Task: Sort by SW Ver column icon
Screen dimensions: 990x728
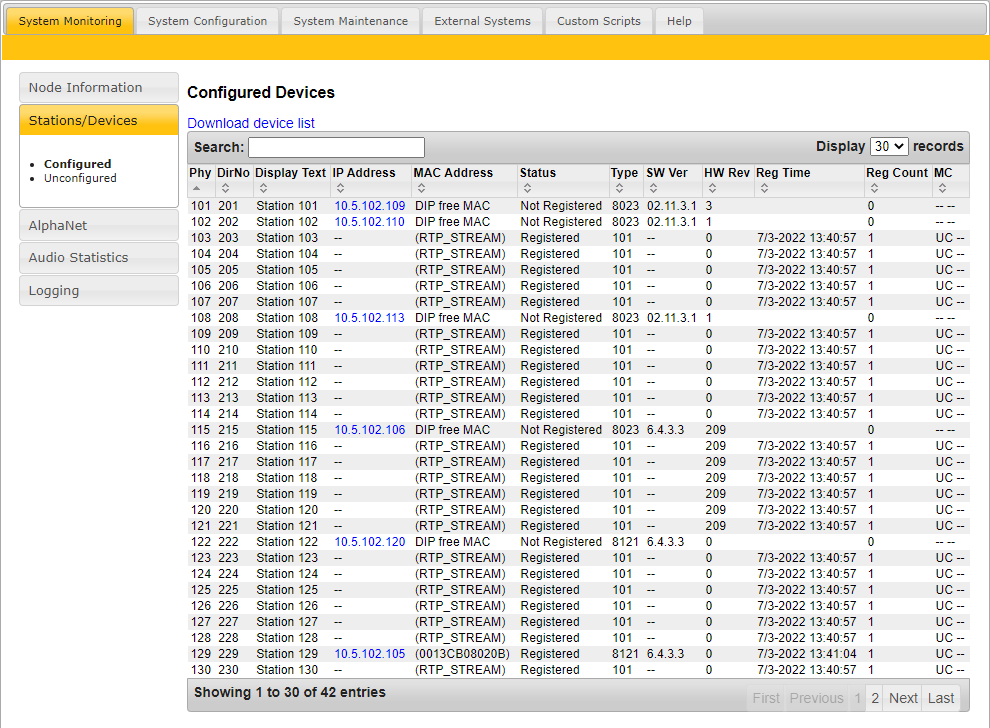Action: [x=654, y=188]
